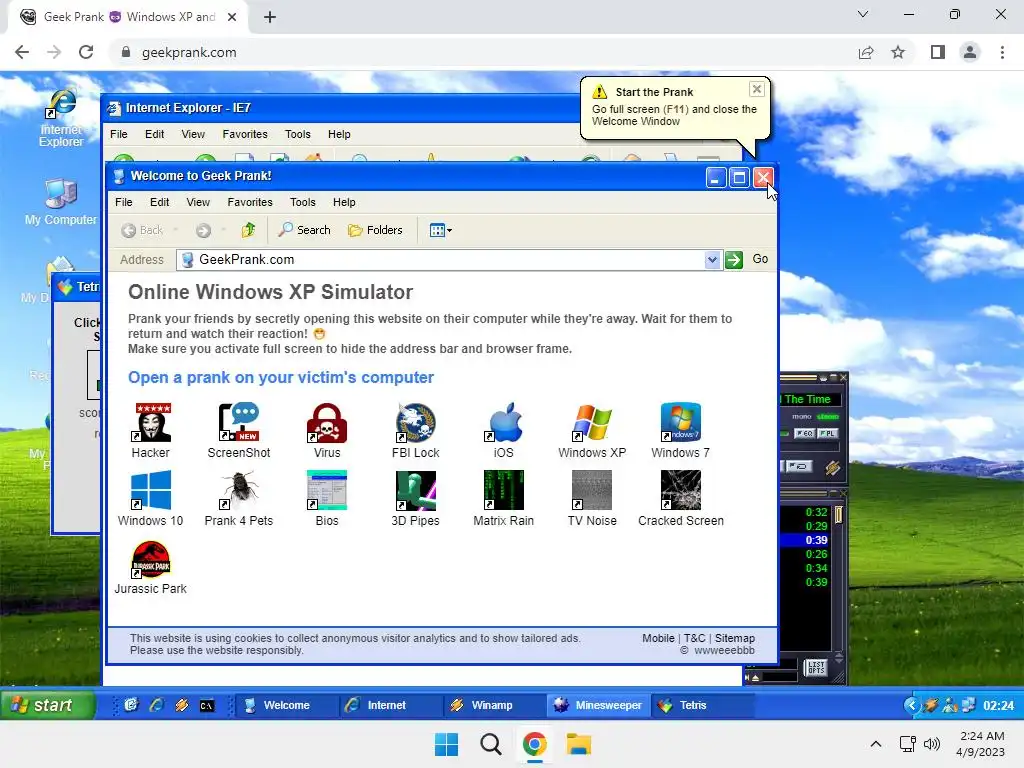1024x768 pixels.
Task: Close the Start the Prank balloon
Action: (x=756, y=89)
